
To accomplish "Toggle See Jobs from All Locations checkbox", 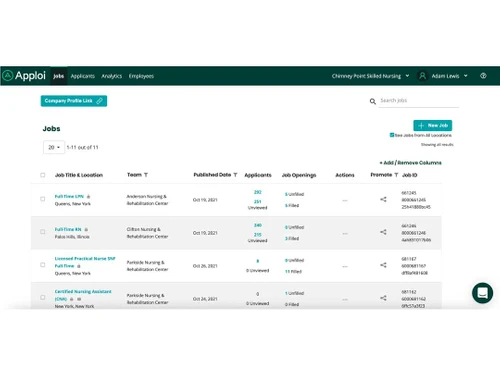I will point(392,135).
